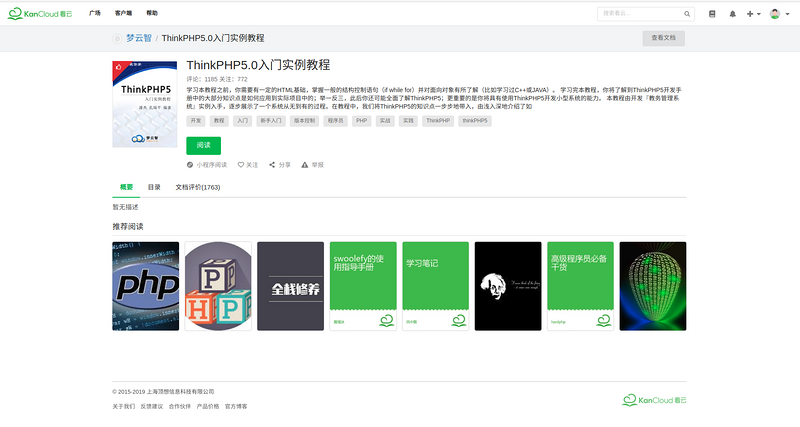The image size is (800, 427).
Task: Switch to the 目录 tab
Action: (x=154, y=187)
